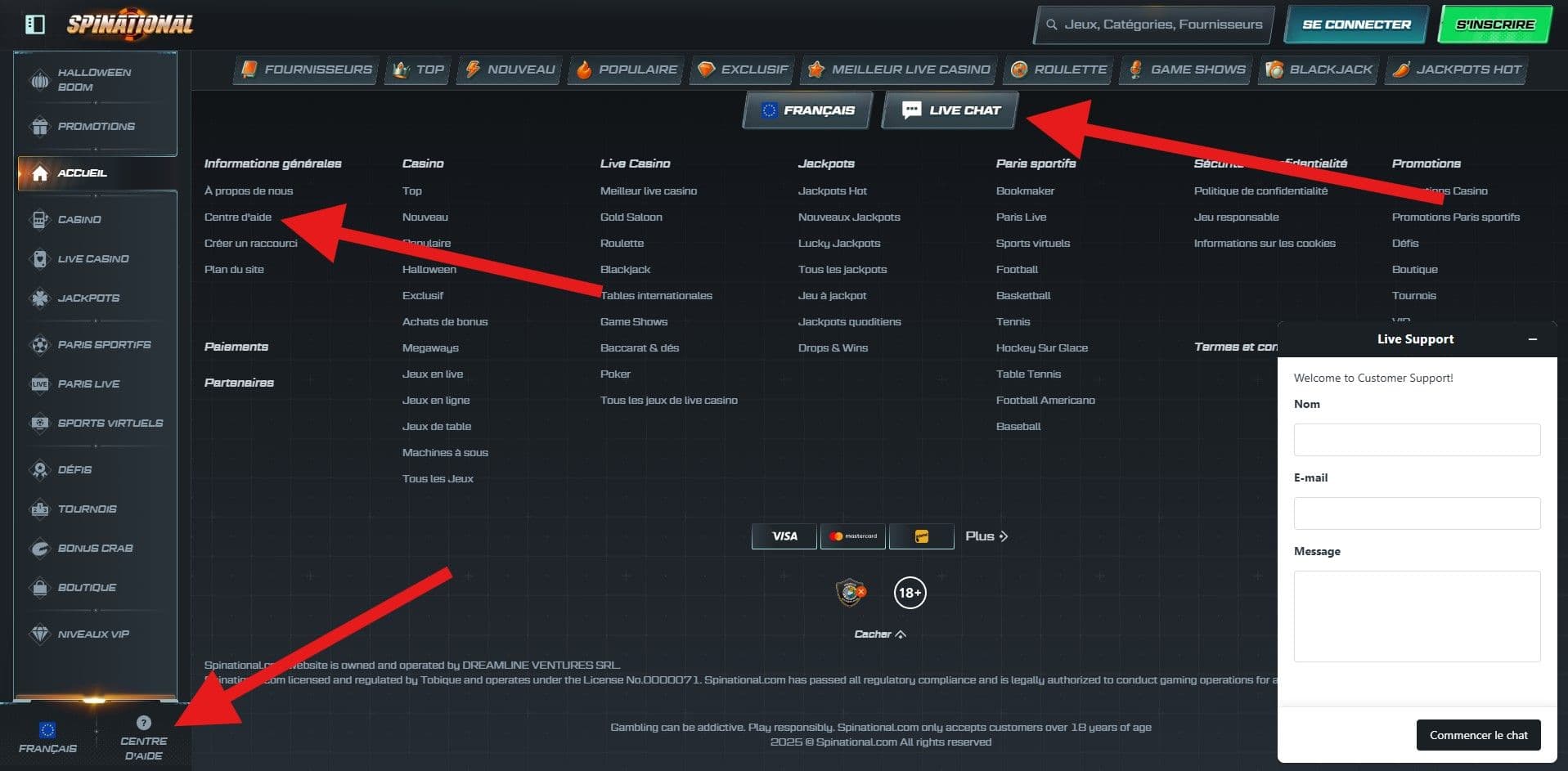
Task: Open the Français language selector button
Action: (x=807, y=110)
